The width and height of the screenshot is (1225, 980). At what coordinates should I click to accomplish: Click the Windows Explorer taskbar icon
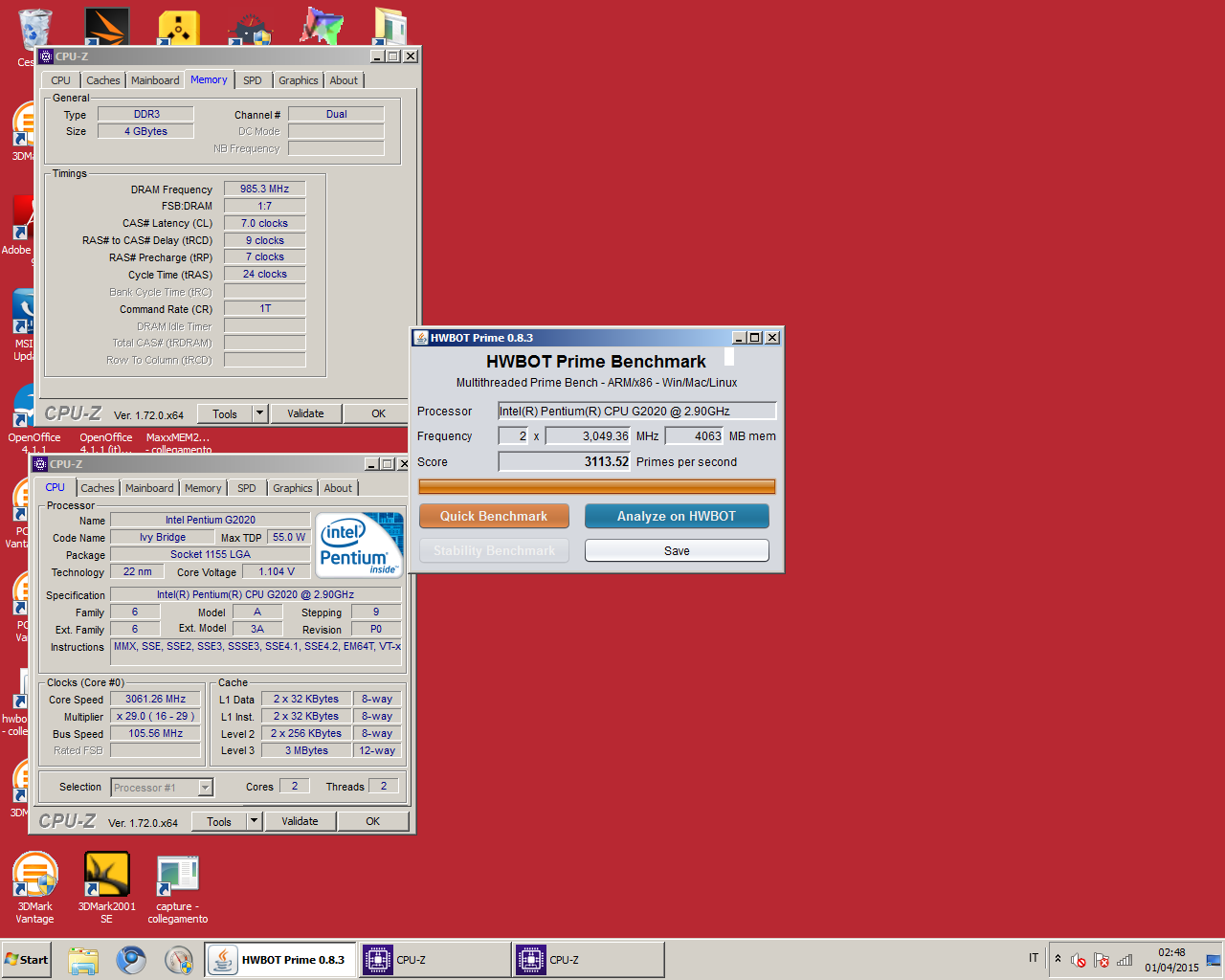[83, 960]
